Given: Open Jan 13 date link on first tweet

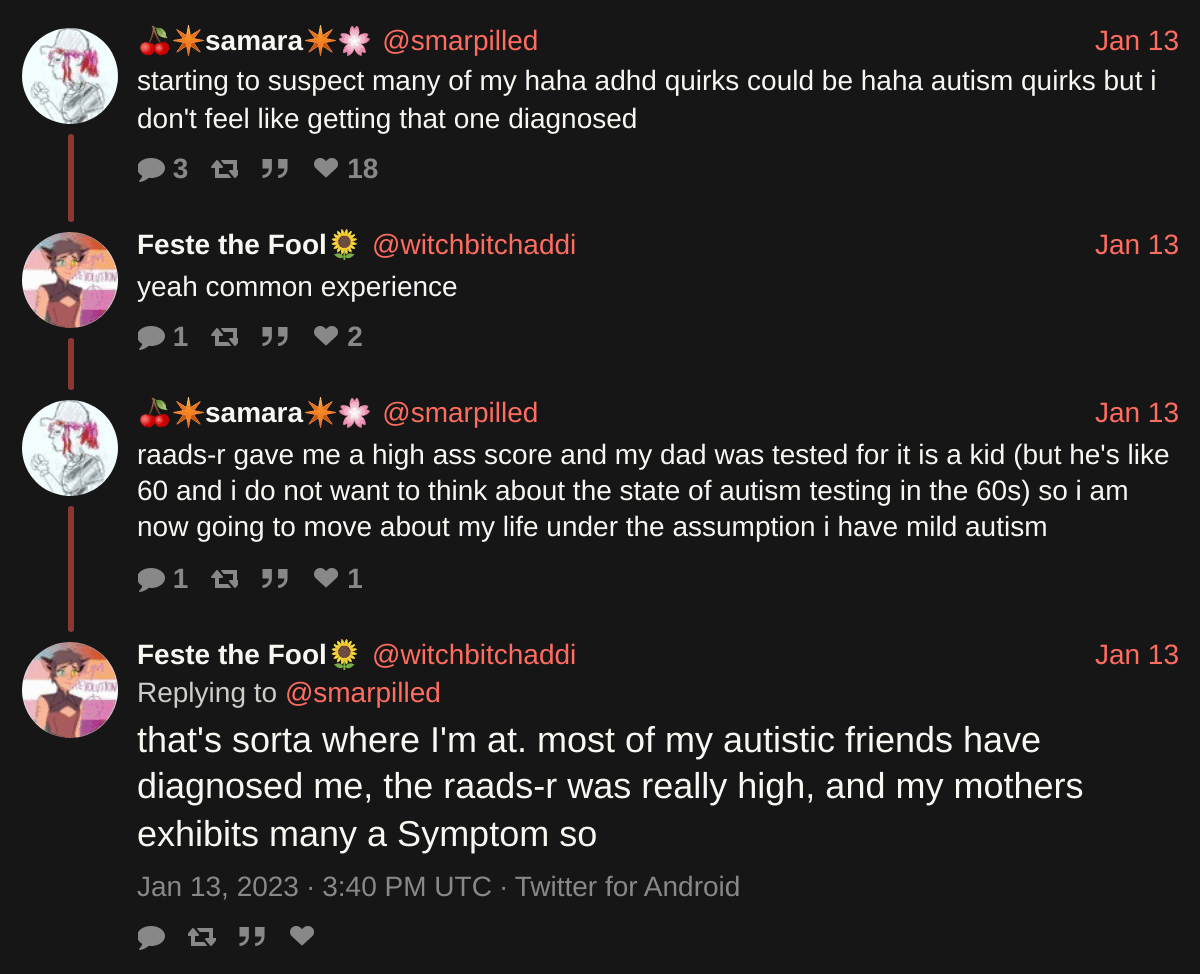Looking at the screenshot, I should pos(1136,41).
